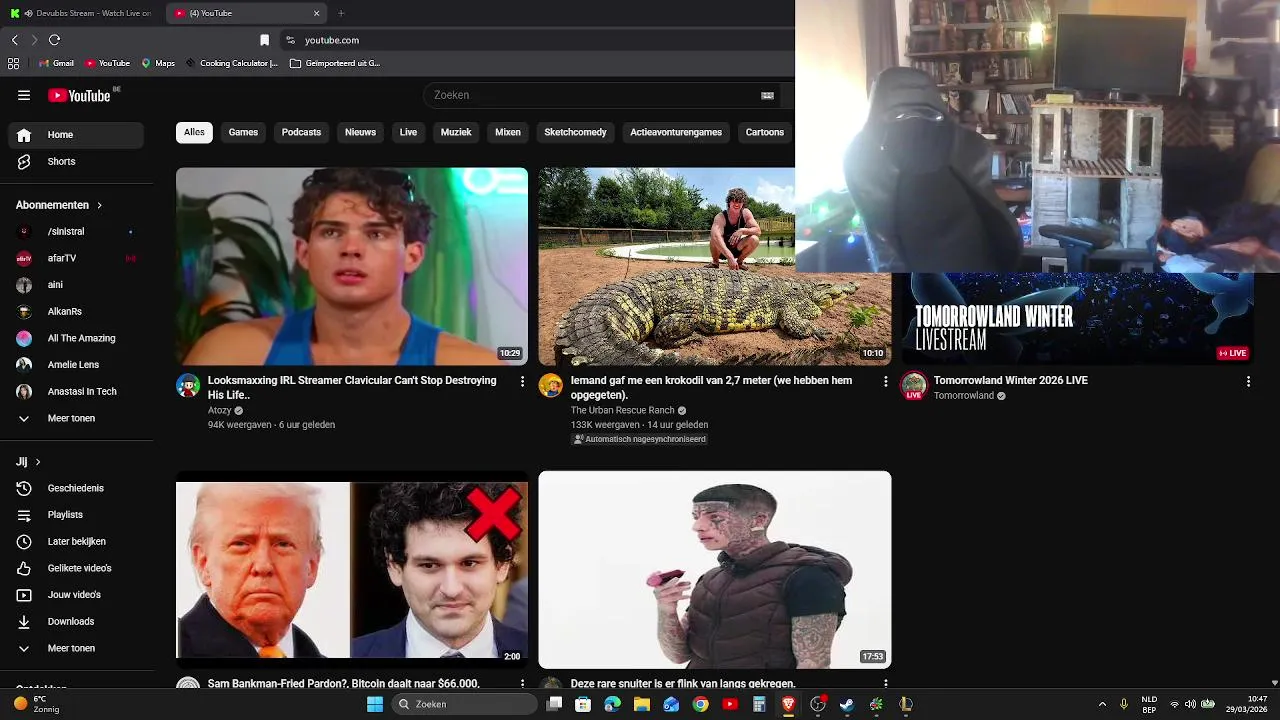
Task: Select the Games filter chip
Action: pyautogui.click(x=243, y=132)
